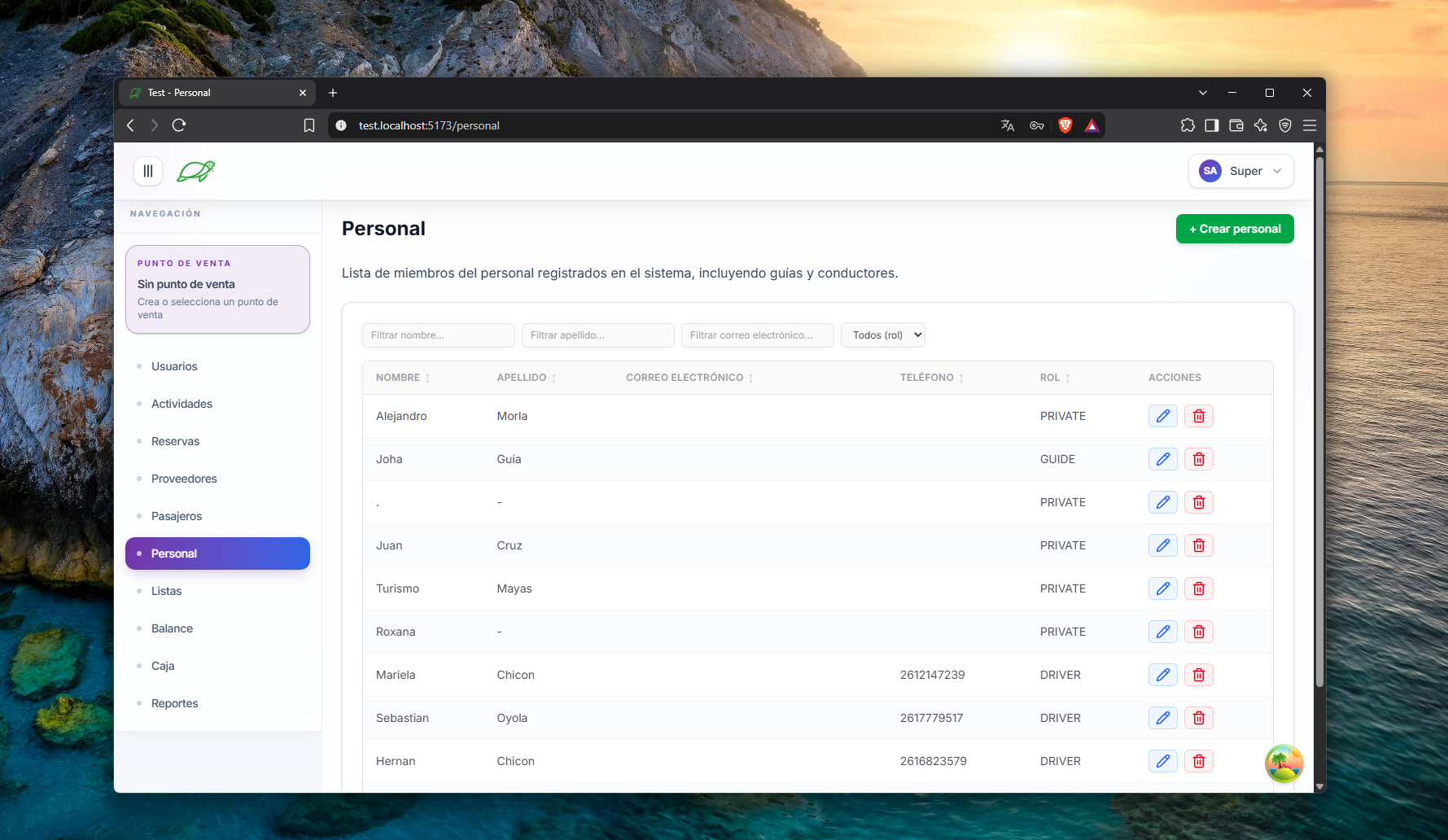Open the floating beach island widget icon
This screenshot has width=1448, height=840.
click(x=1284, y=763)
